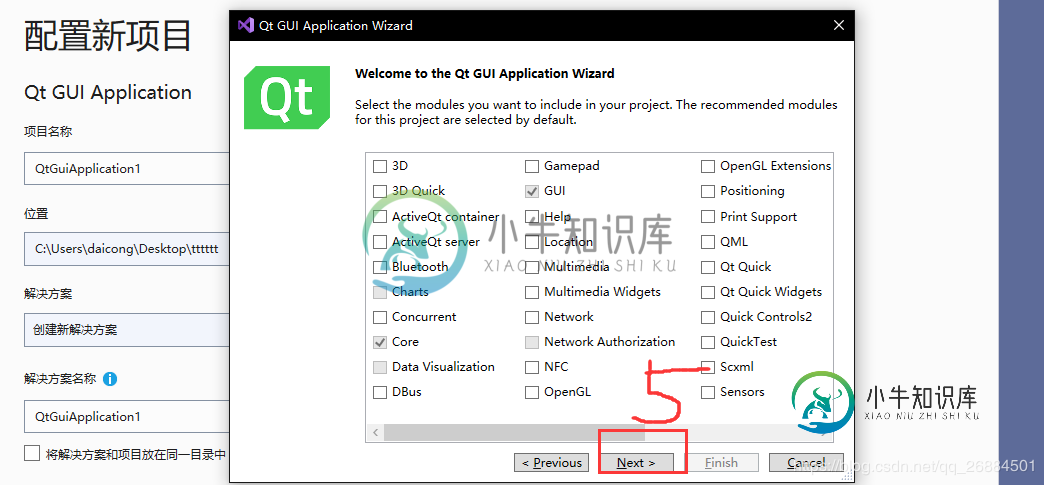
Task: Click the Network Authorization label
Action: (x=609, y=342)
